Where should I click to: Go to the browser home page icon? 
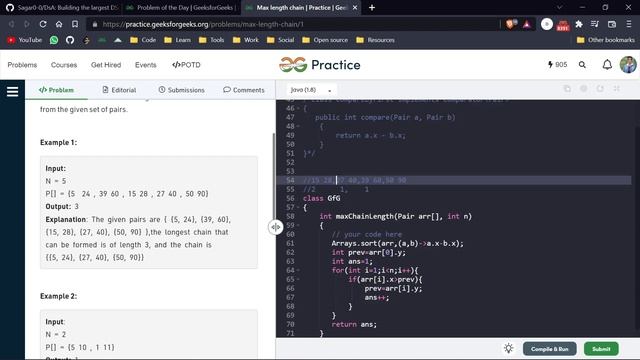[59, 24]
